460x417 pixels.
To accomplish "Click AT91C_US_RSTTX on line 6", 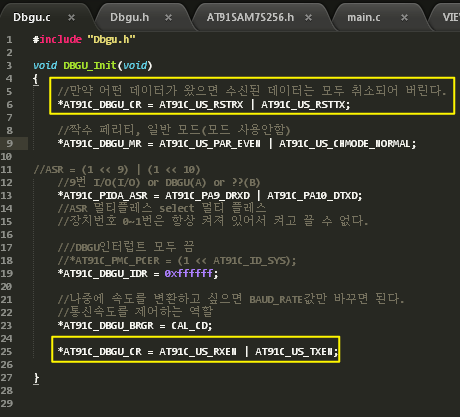I will (304, 105).
